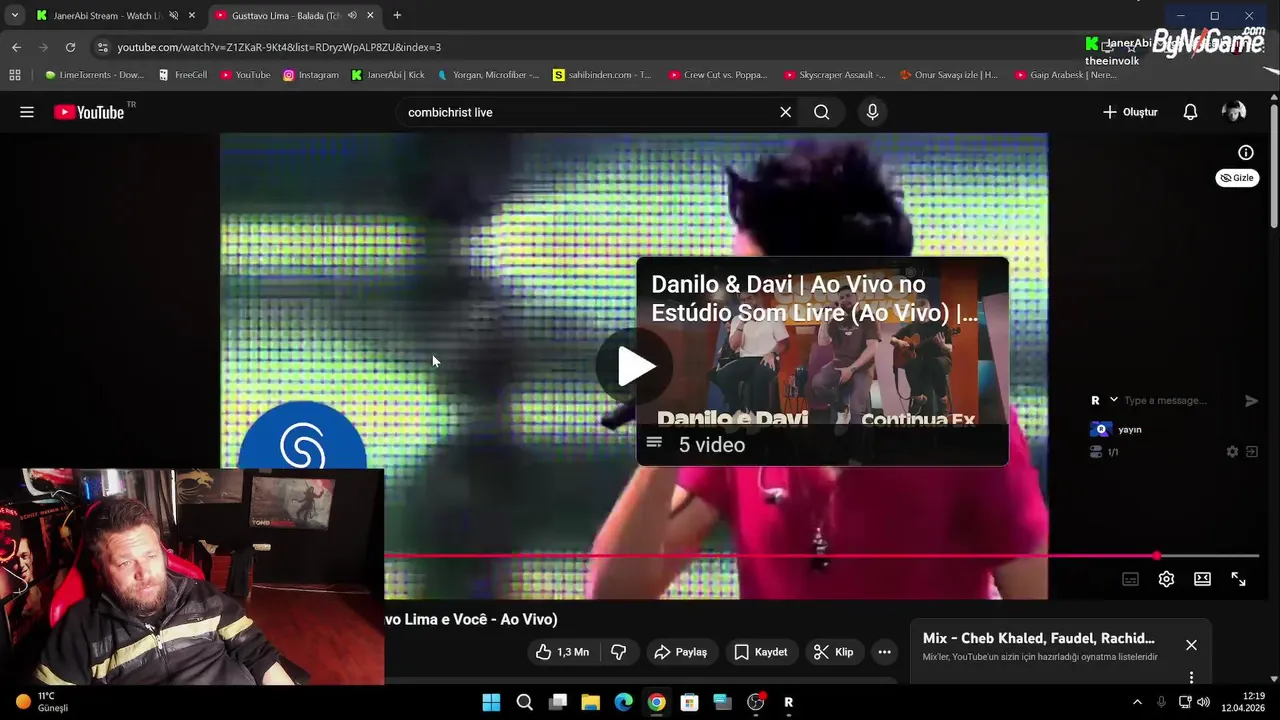Open the Gaip Arabesk bookmark
This screenshot has height=720, width=1280.
point(1066,75)
